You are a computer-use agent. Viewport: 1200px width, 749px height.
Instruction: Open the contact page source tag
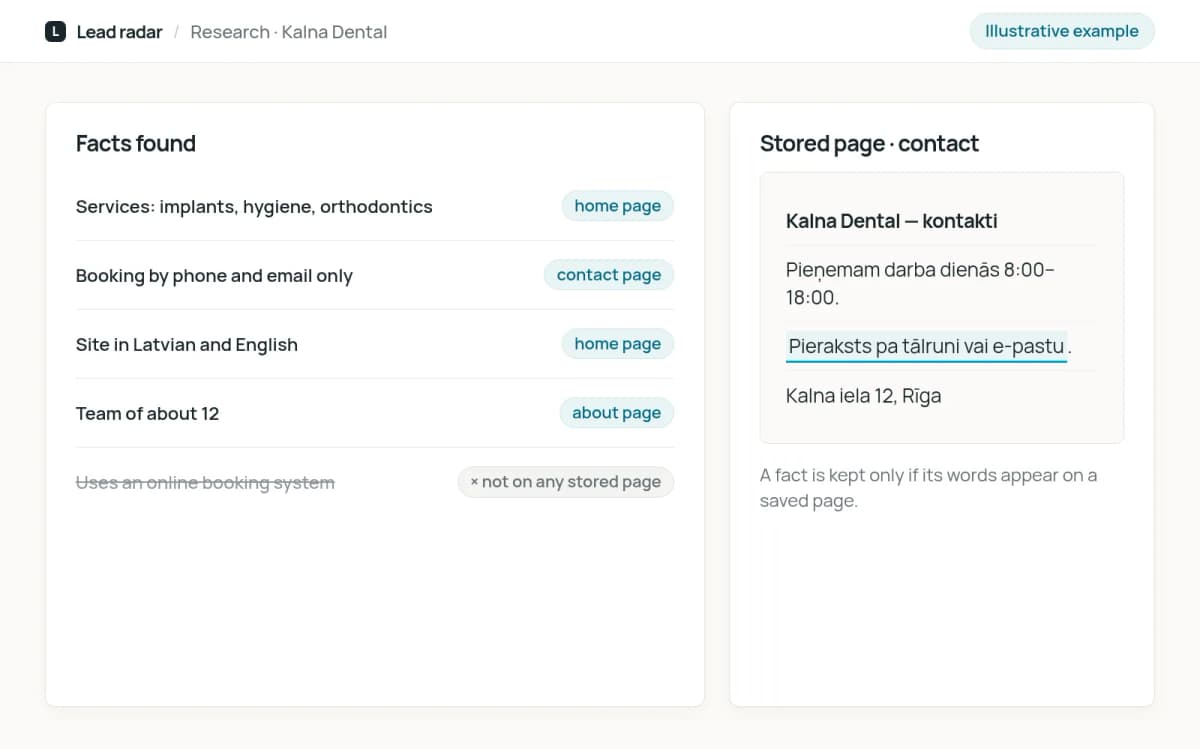[x=609, y=275]
